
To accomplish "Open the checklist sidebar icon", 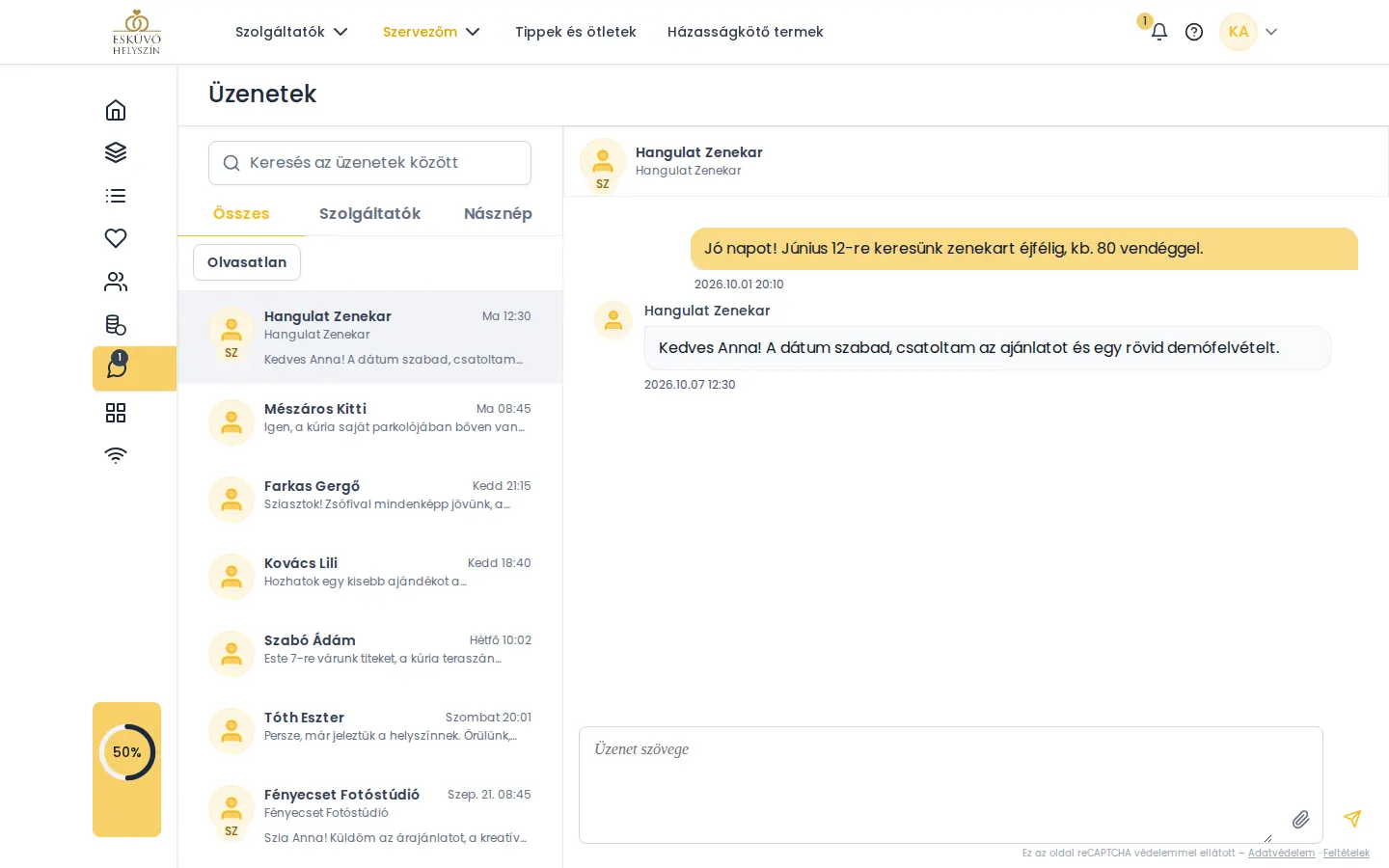I will point(116,196).
